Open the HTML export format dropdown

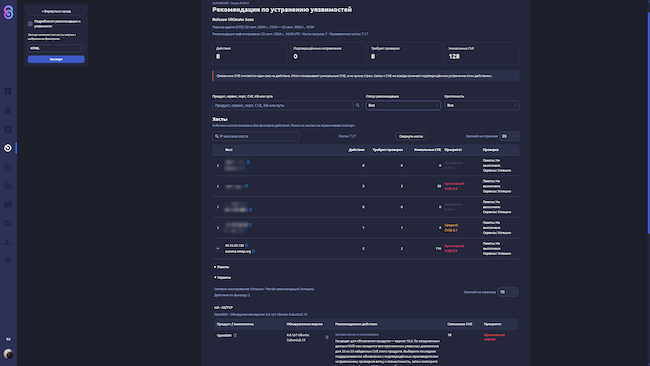pyautogui.click(x=56, y=48)
